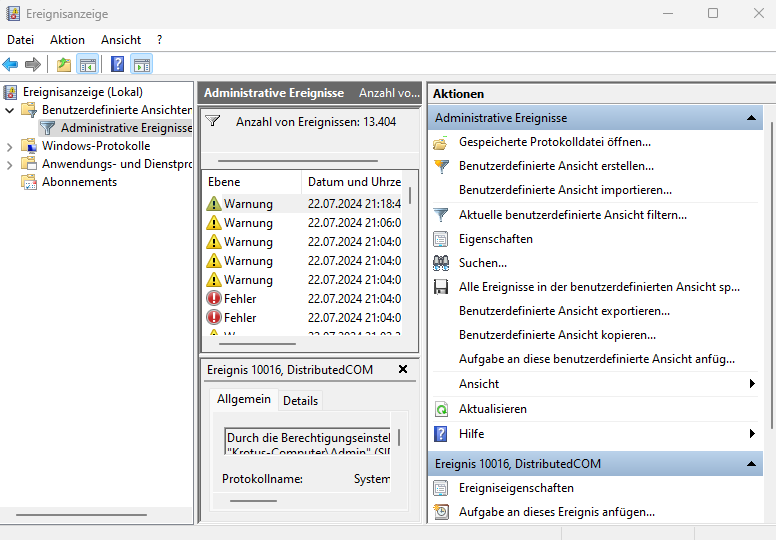776x540 pixels.
Task: Click the Abonnements folder icon
Action: point(29,182)
